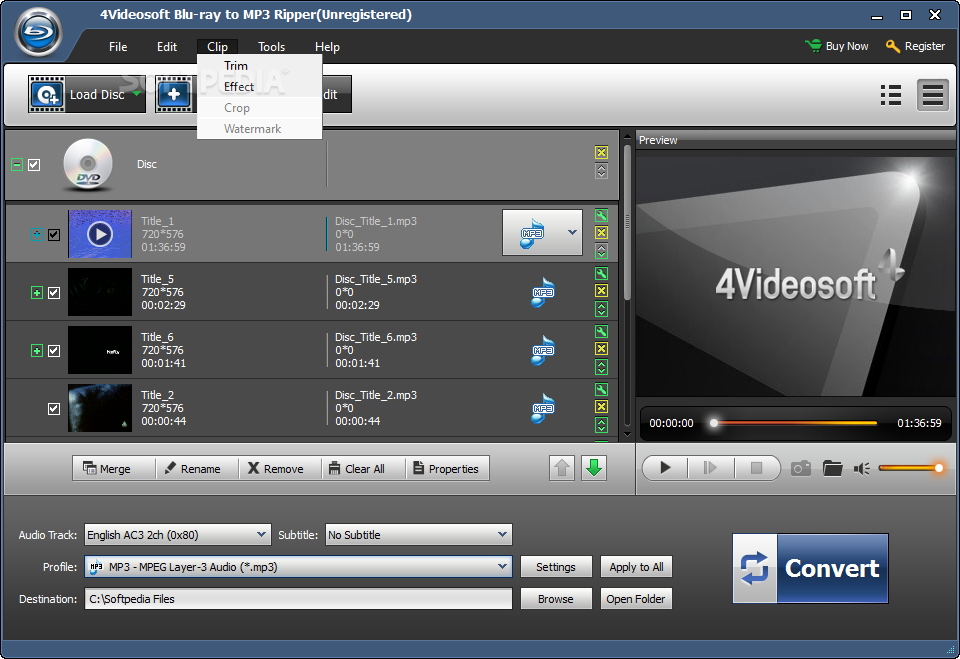Viewport: 960px width, 659px height.
Task: Click the MP3 format icon for Title_5
Action: pyautogui.click(x=543, y=292)
